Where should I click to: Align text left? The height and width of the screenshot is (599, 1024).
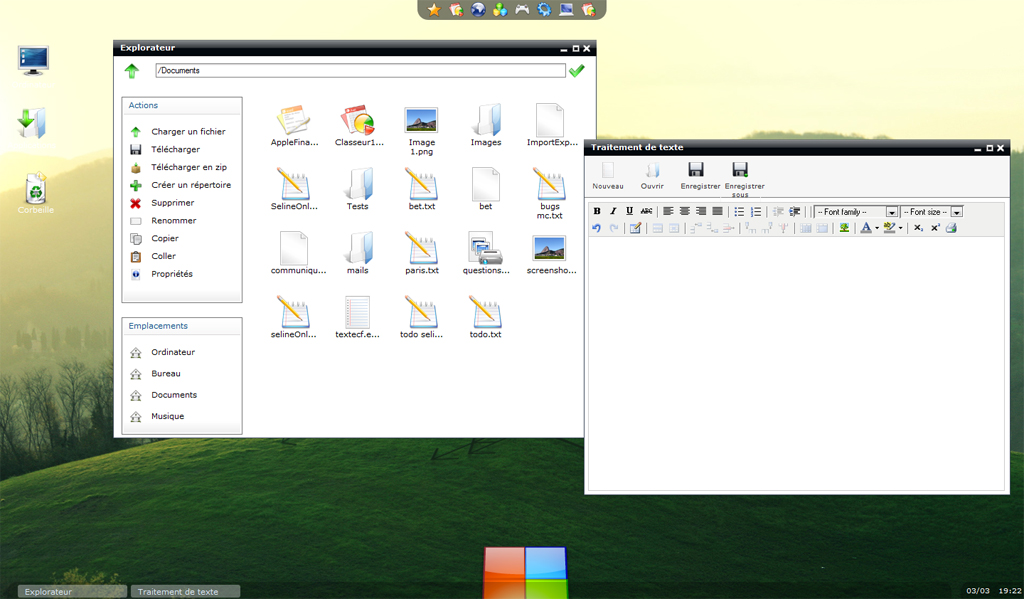click(x=667, y=212)
